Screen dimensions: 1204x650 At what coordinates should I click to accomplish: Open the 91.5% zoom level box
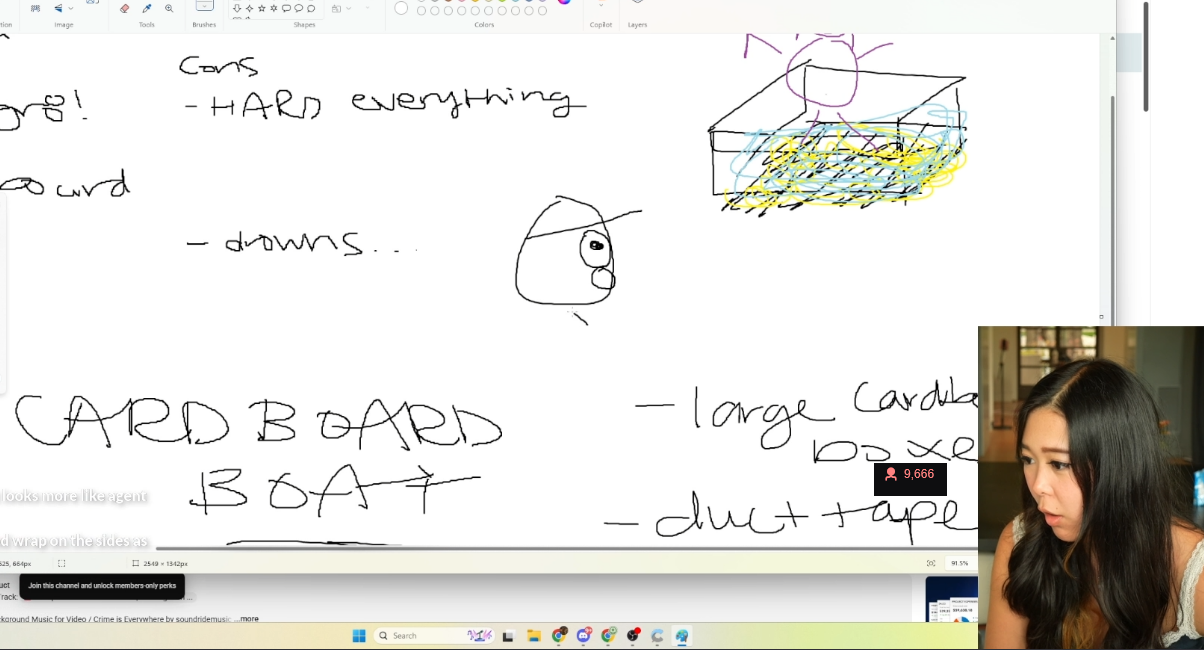962,563
